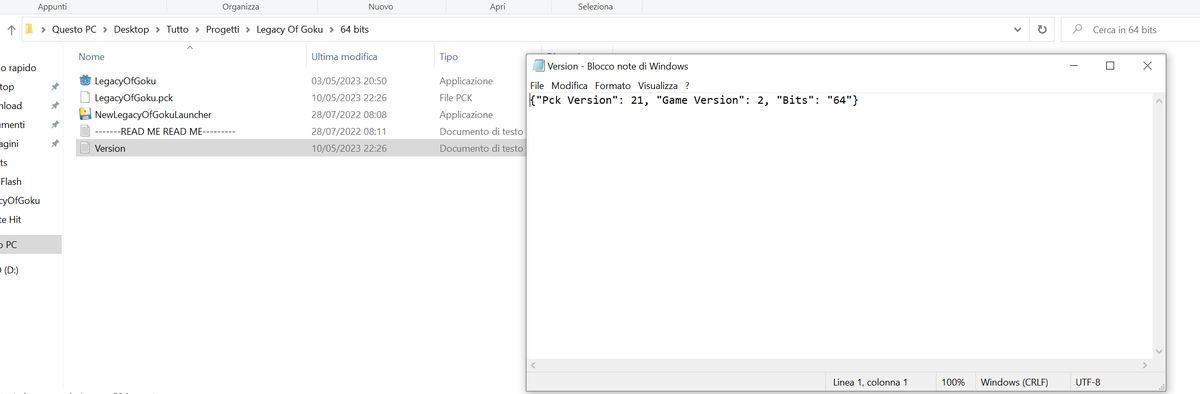The width and height of the screenshot is (1200, 394).
Task: Click the 64 bits breadcrumb segment
Action: (x=355, y=30)
